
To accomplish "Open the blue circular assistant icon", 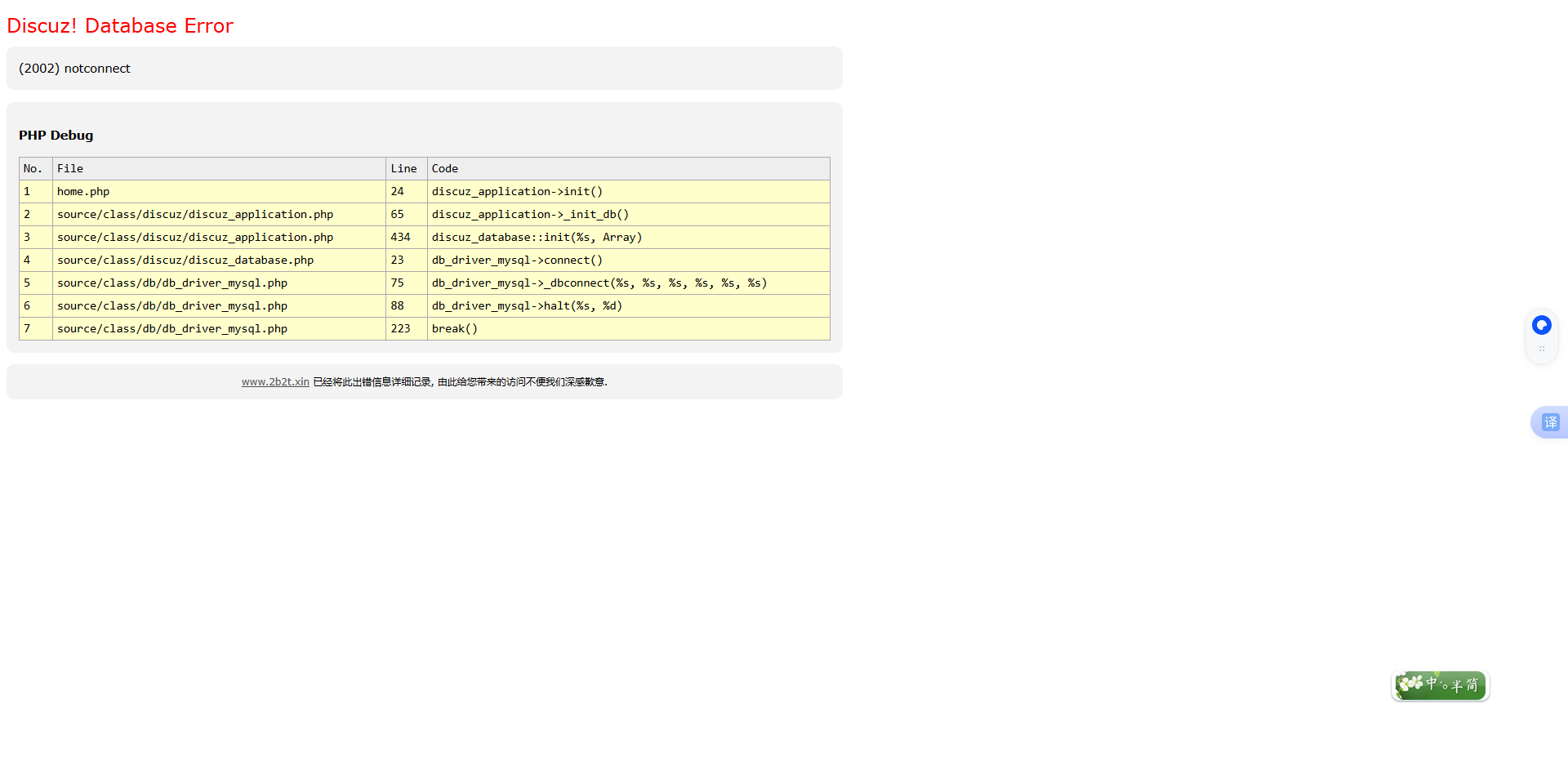I will (1541, 325).
